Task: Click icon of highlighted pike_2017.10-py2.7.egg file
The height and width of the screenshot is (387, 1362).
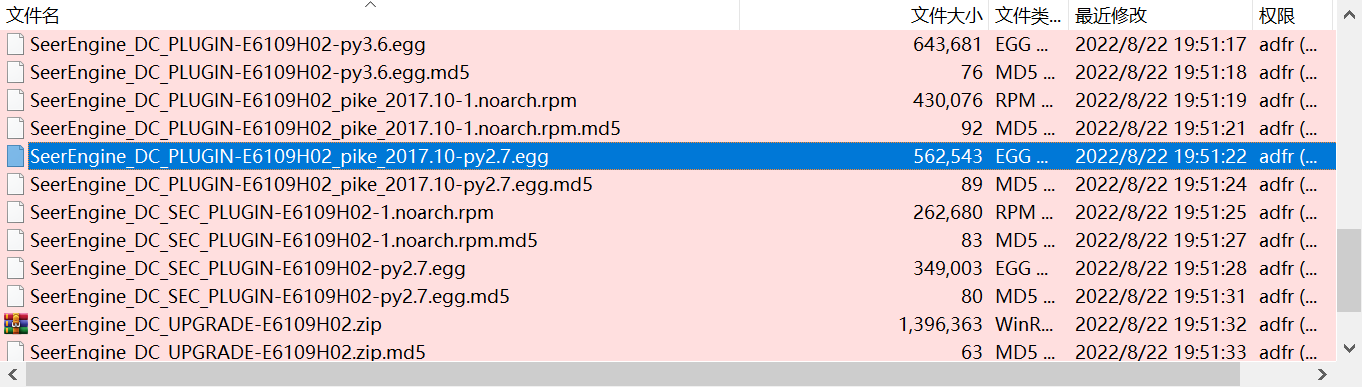Action: pos(15,156)
